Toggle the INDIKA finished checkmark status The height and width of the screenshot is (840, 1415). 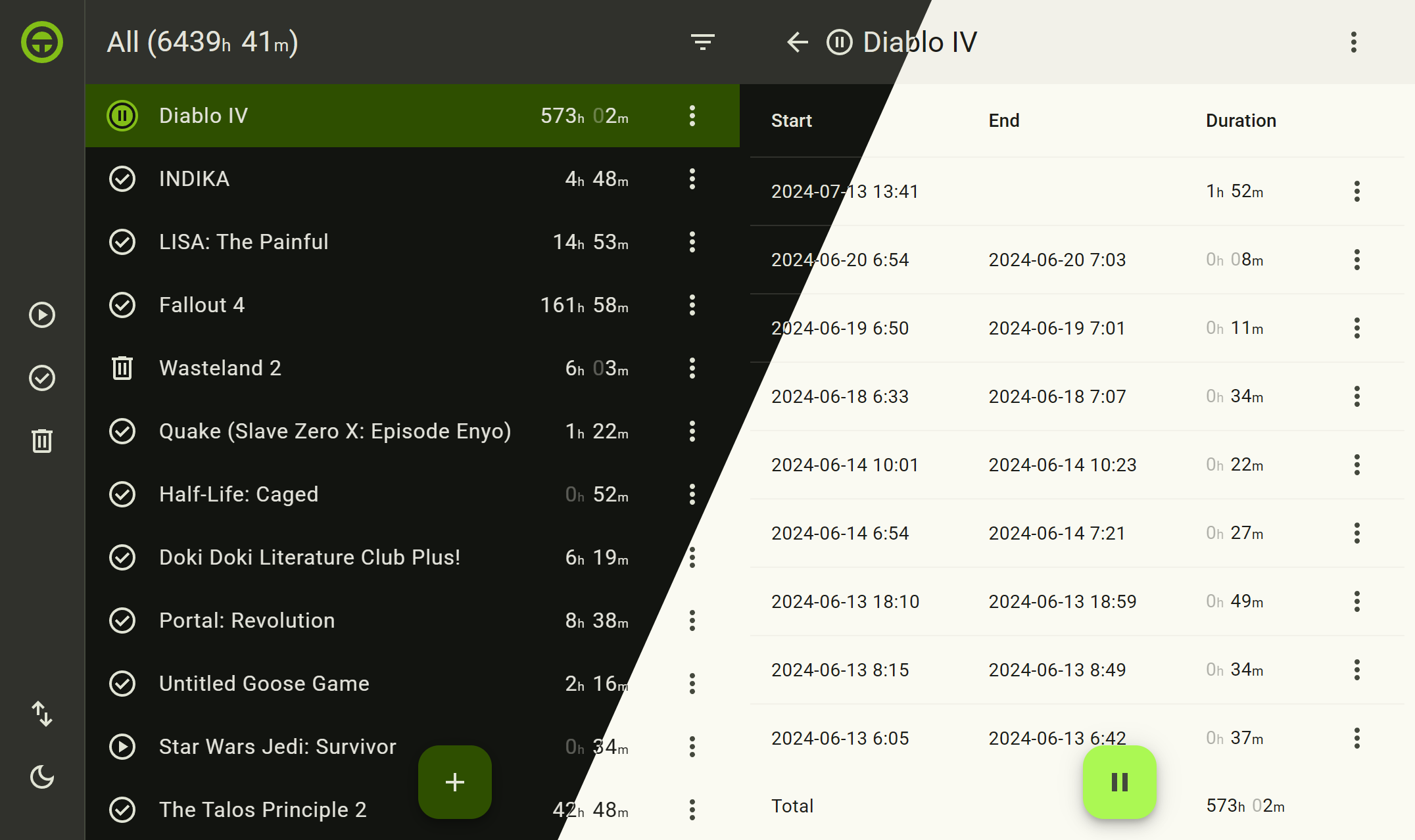122,179
